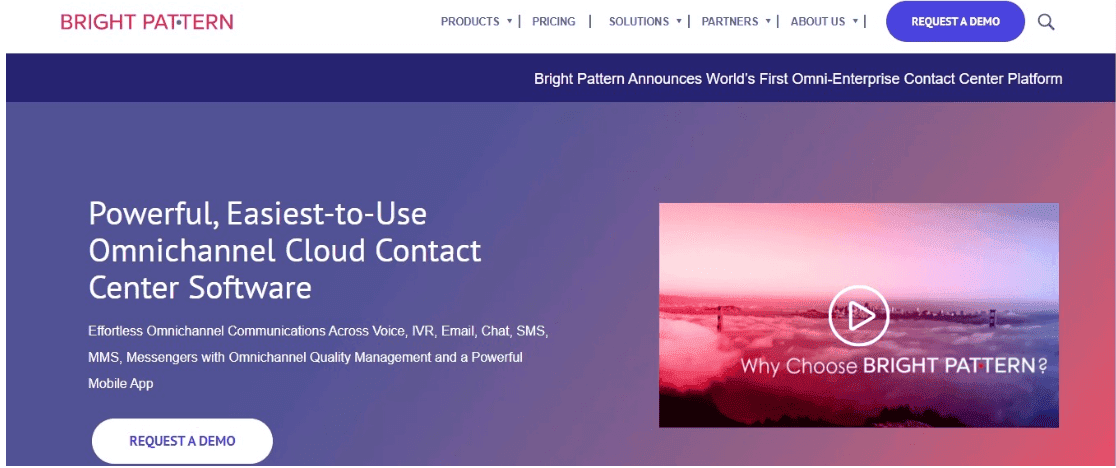Click the Effortless Omnichannel Communications description
This screenshot has height=468, width=1116.
[318, 357]
